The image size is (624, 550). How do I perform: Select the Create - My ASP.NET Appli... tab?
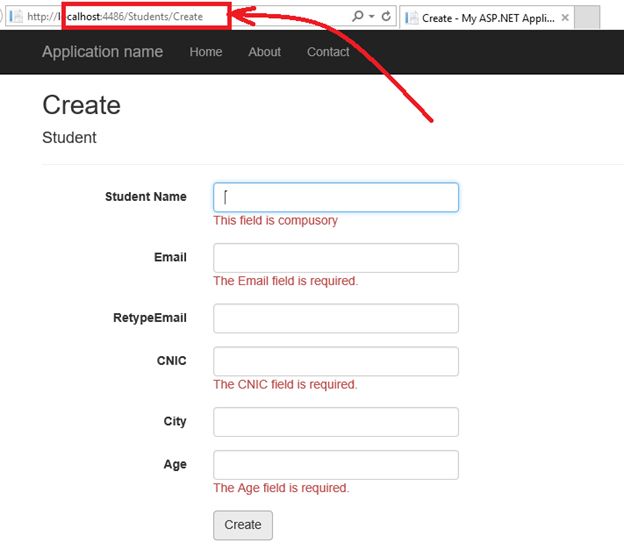487,18
